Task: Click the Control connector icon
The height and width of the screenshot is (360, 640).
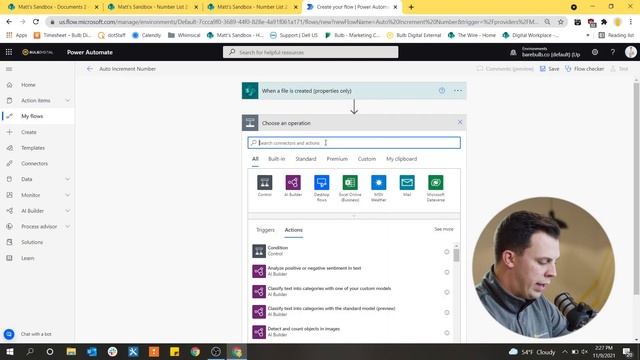Action: point(264,182)
